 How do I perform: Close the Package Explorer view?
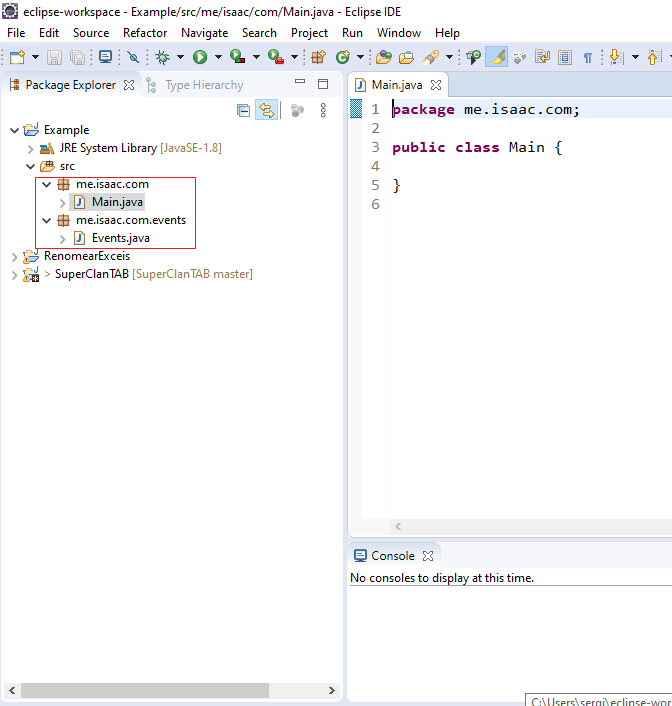129,85
